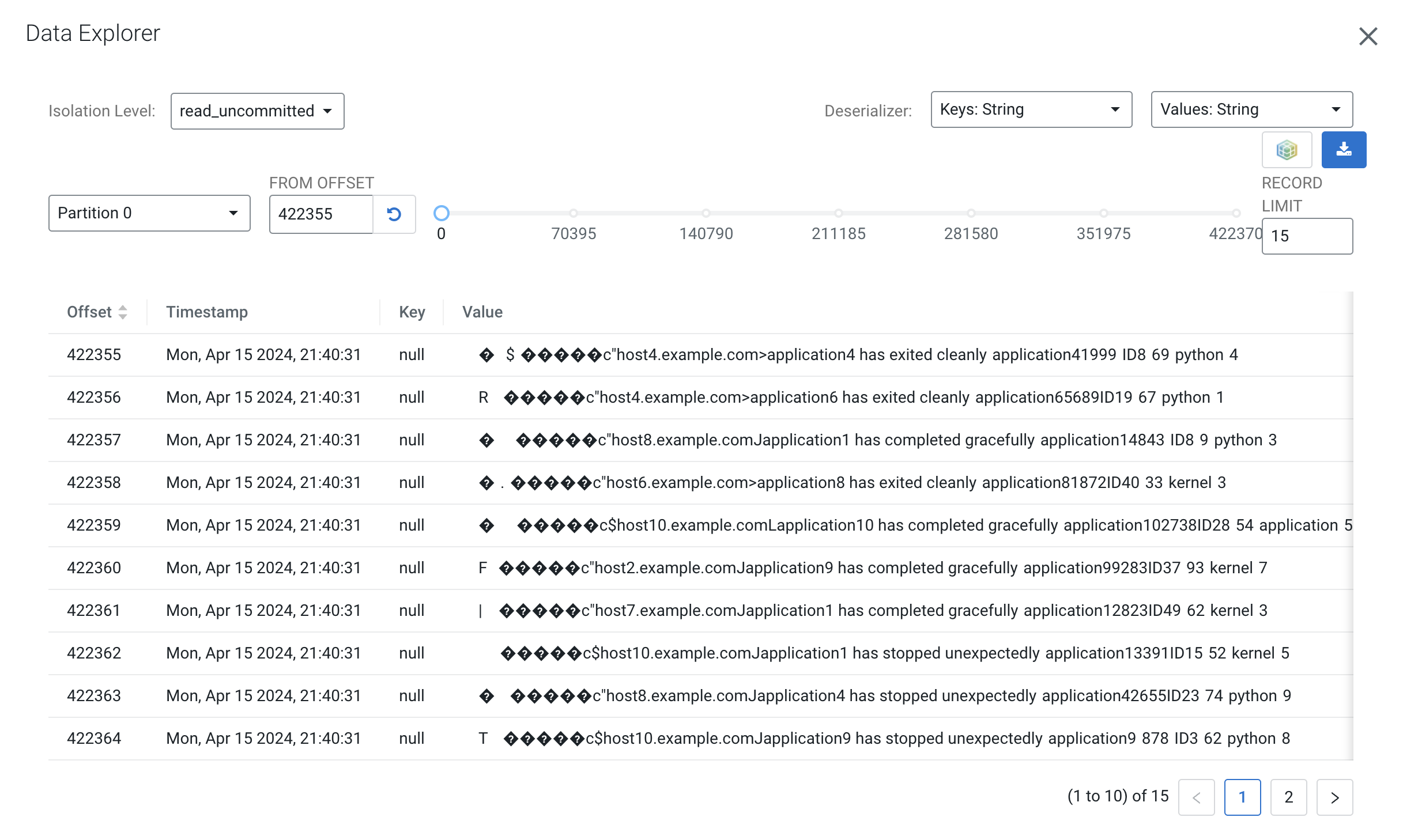Click the previous page arrow

pyautogui.click(x=1196, y=797)
